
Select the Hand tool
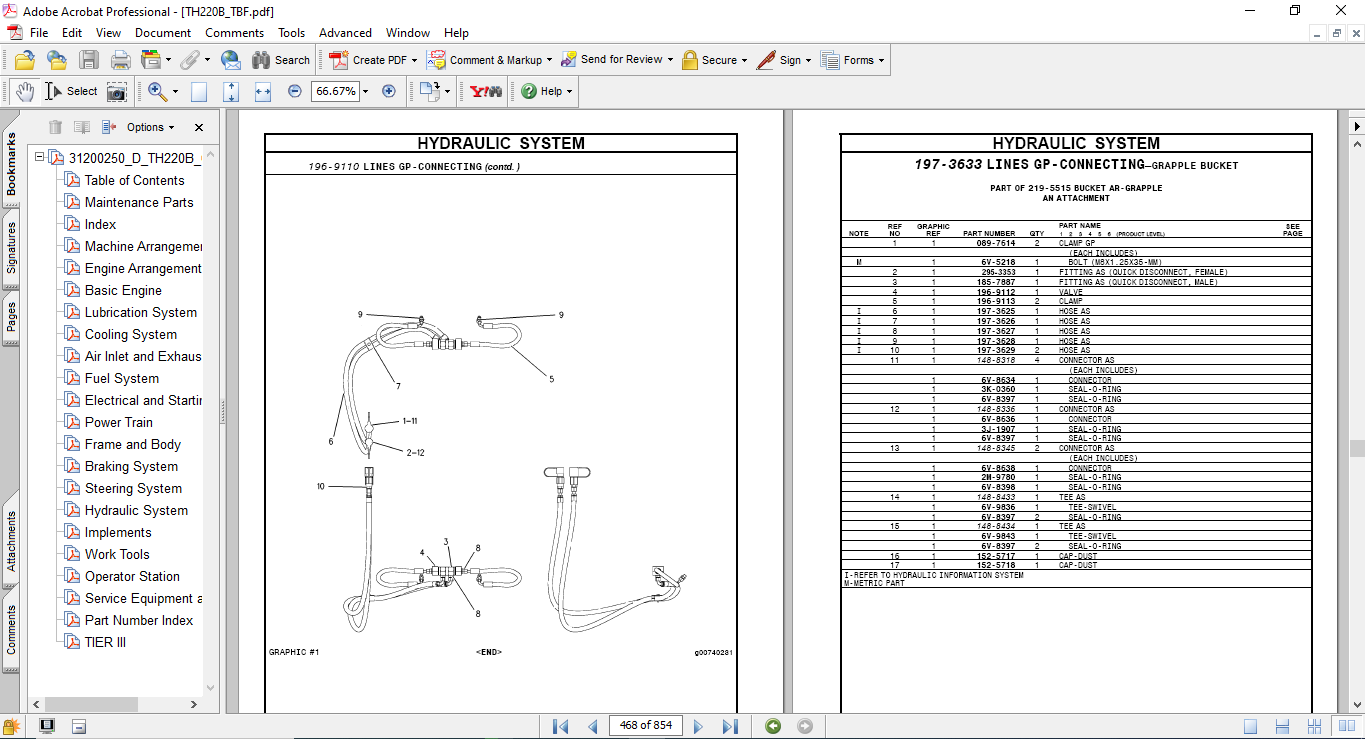pos(25,91)
